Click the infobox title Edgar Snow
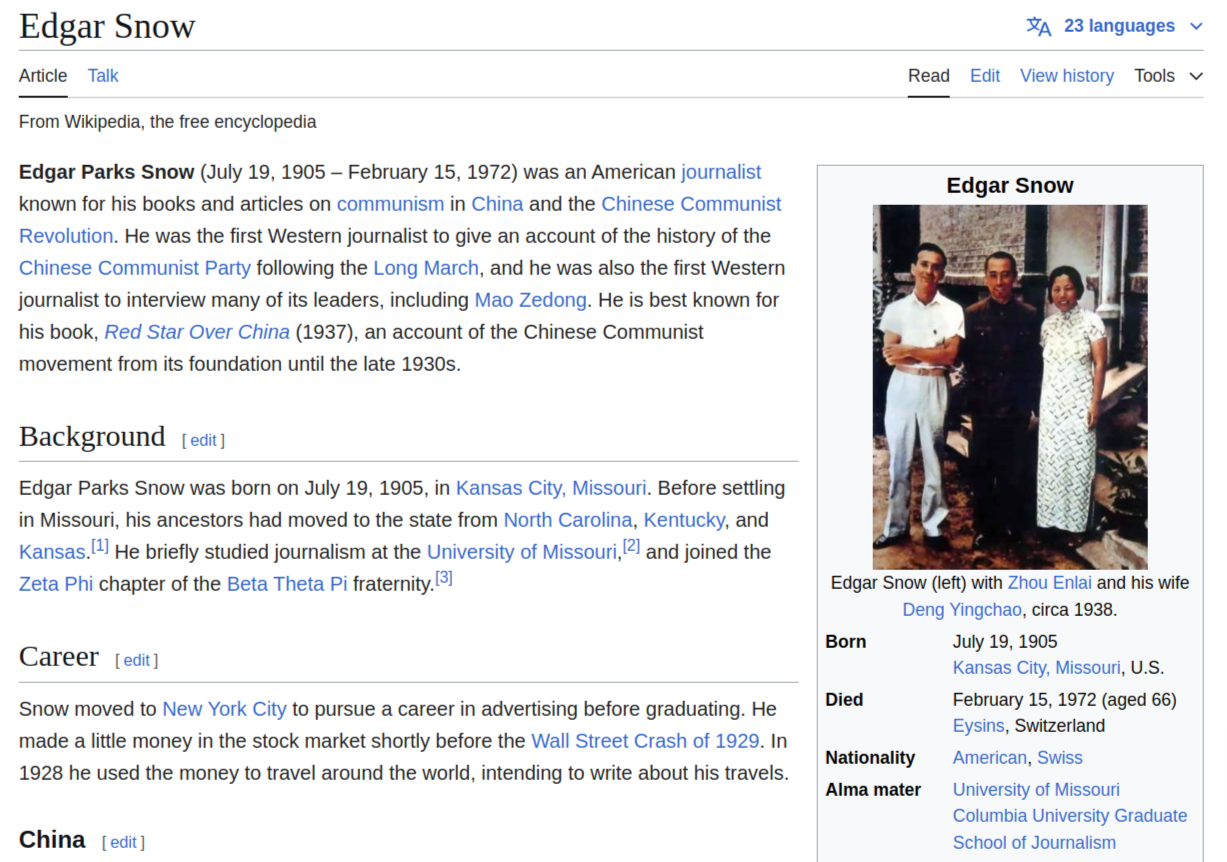The image size is (1227, 862). (x=1010, y=186)
